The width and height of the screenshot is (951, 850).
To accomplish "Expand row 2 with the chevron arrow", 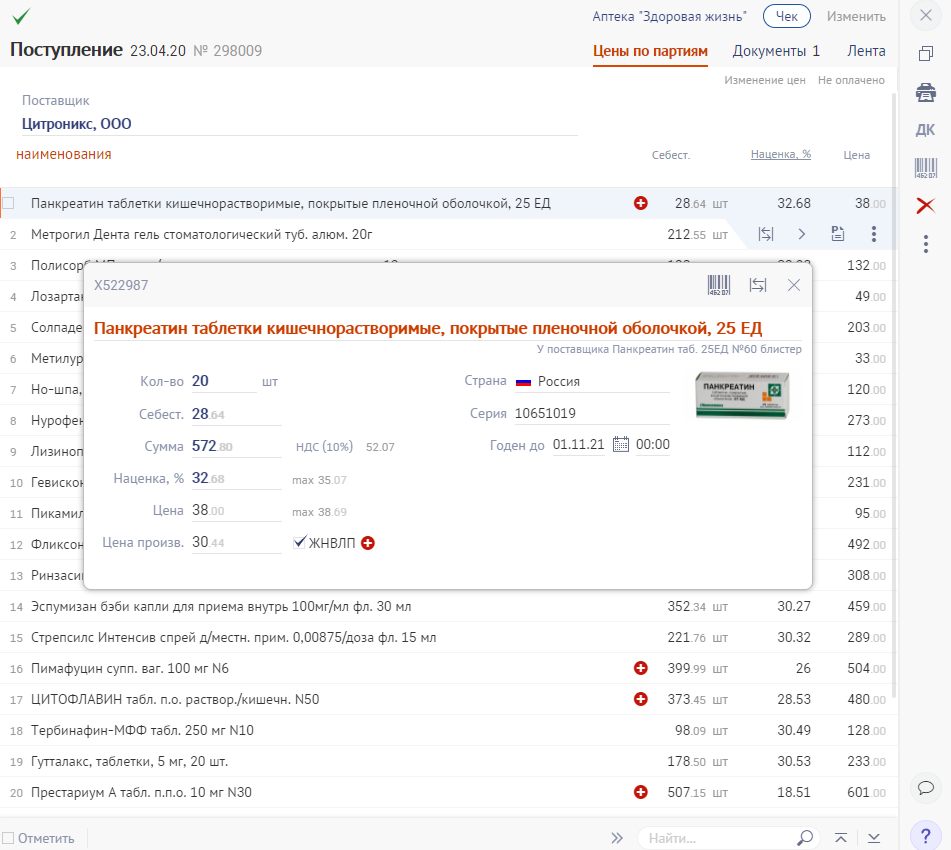I will pyautogui.click(x=802, y=234).
